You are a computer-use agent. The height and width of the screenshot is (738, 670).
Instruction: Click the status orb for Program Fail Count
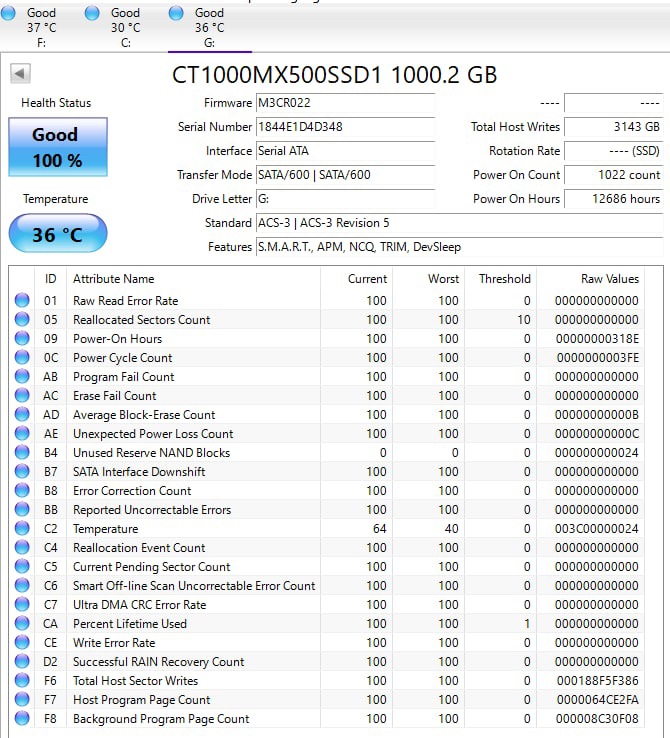tap(22, 377)
